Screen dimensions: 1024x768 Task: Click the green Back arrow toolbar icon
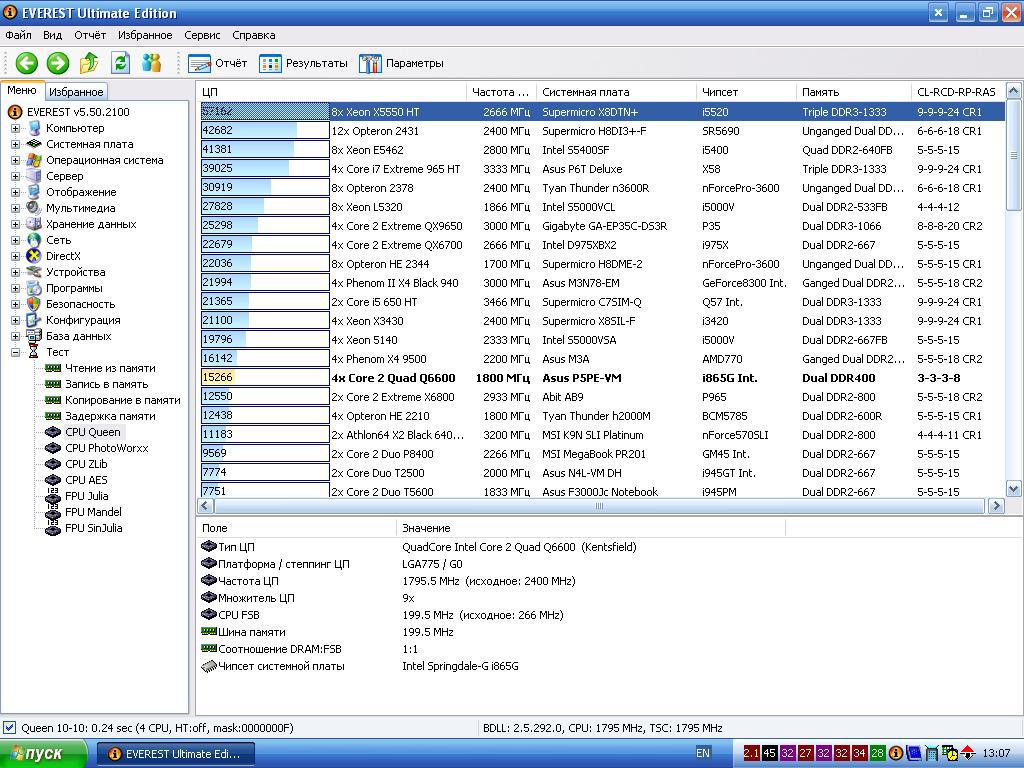(x=26, y=63)
